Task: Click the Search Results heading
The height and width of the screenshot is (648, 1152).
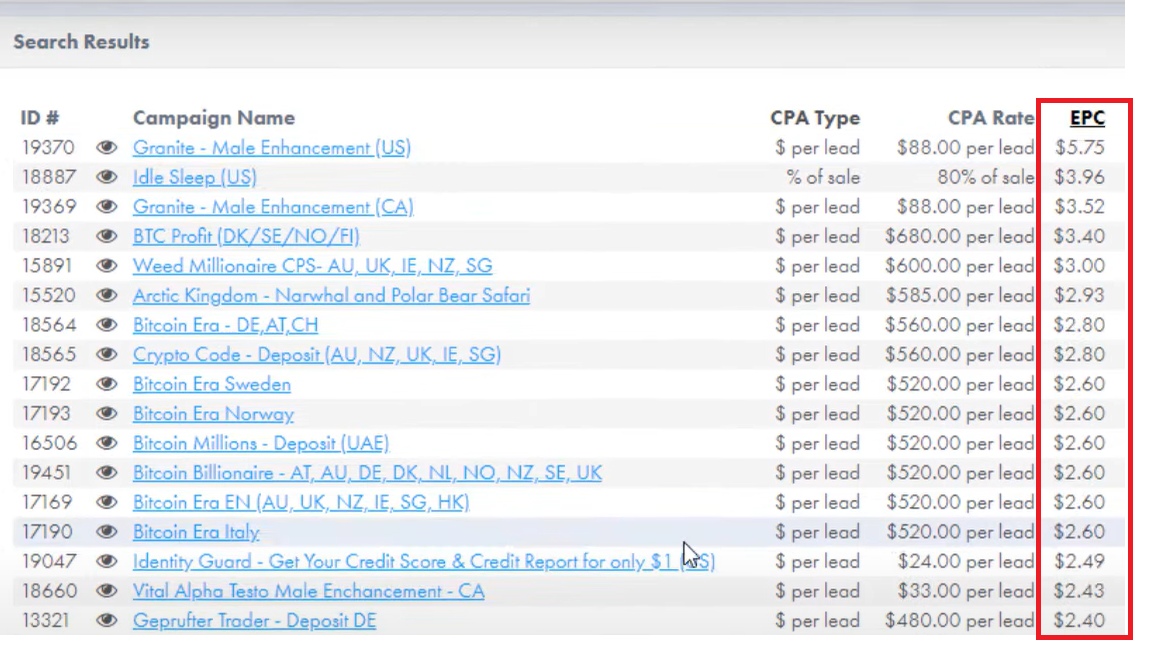Action: click(82, 42)
